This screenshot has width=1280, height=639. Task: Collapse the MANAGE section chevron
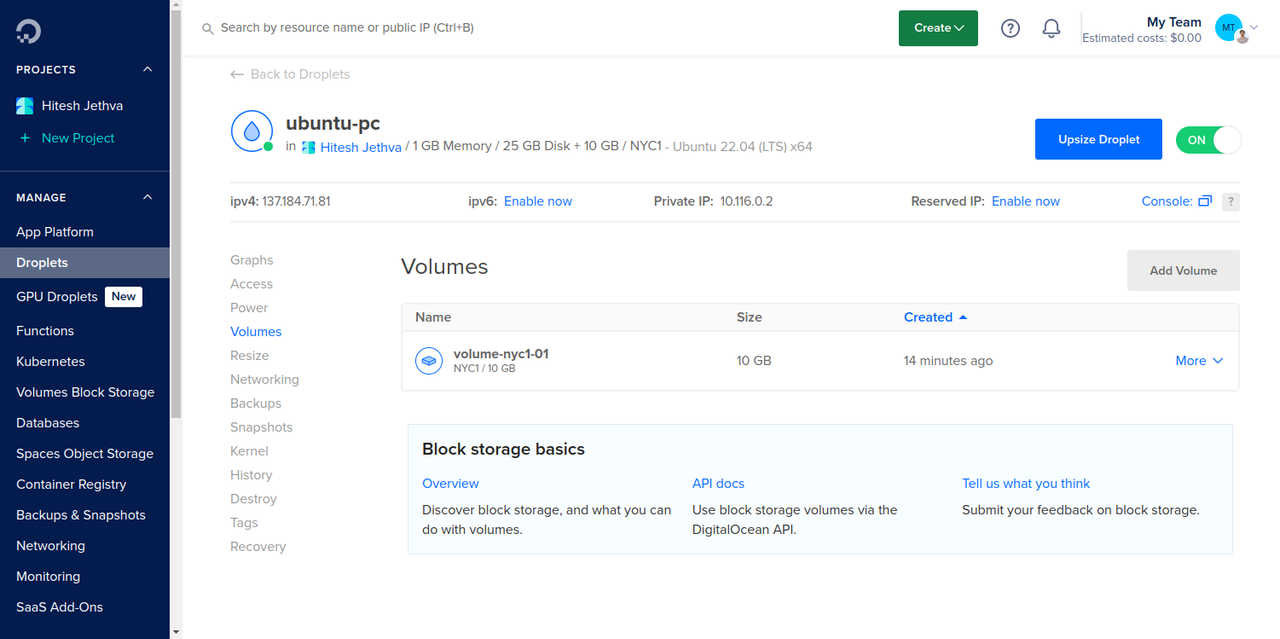(x=148, y=198)
